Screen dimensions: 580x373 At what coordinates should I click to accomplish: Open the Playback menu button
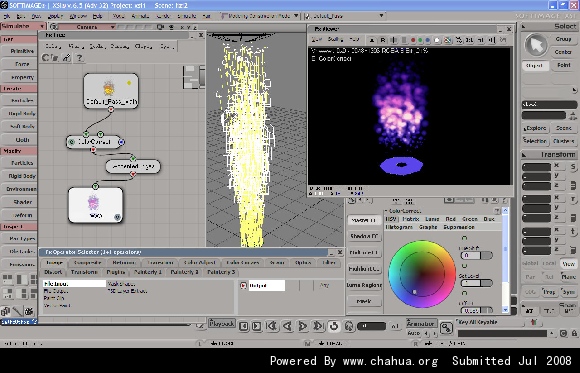point(222,323)
